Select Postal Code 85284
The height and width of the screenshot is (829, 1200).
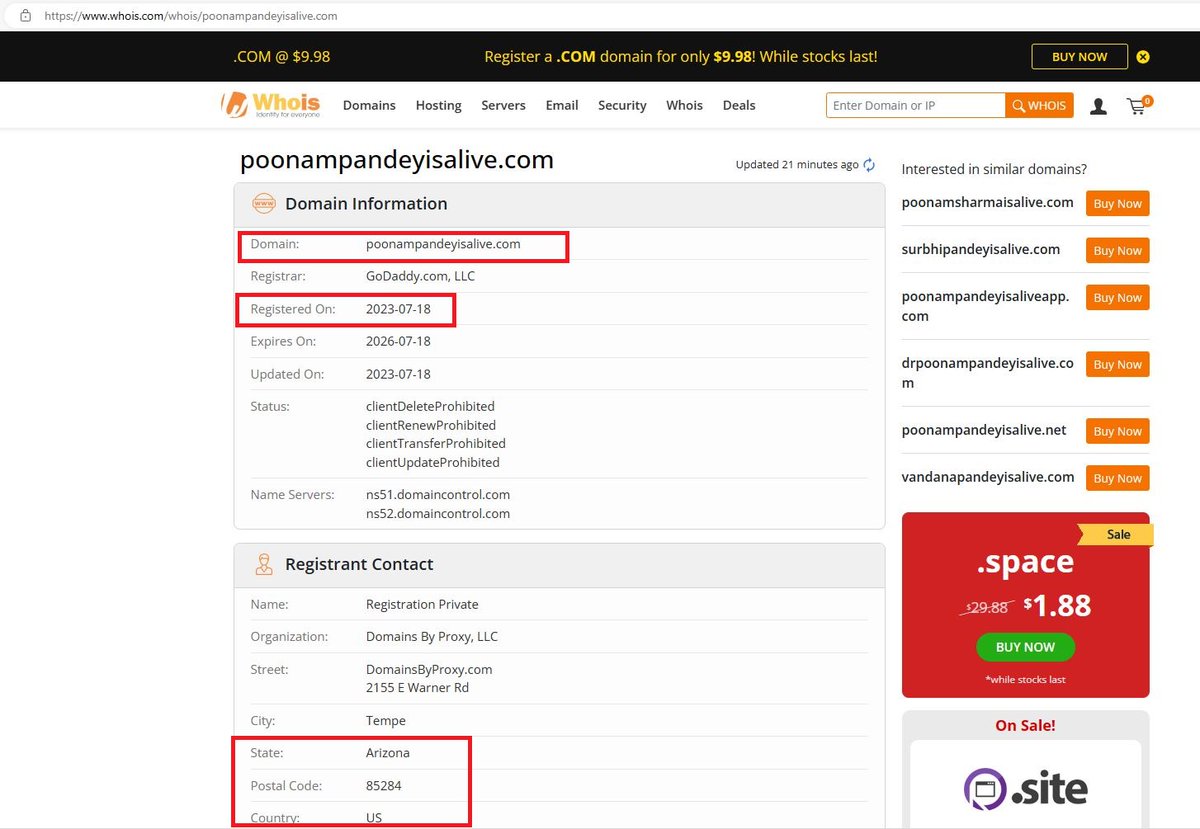pos(384,785)
